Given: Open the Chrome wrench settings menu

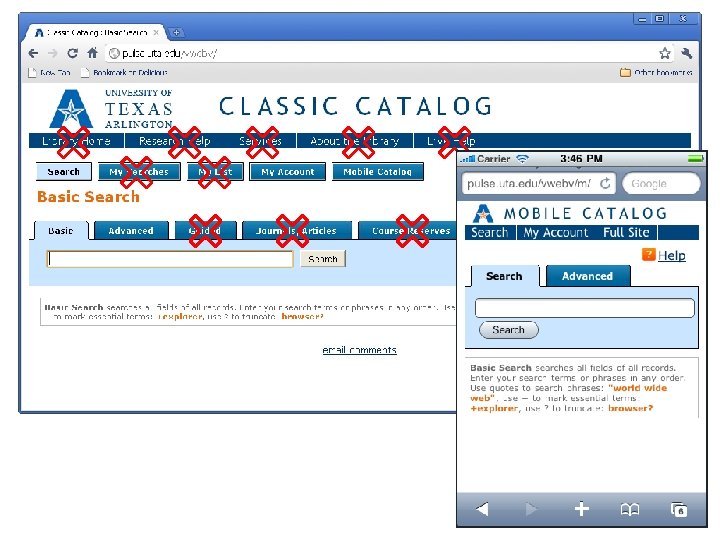Looking at the screenshot, I should click(686, 53).
